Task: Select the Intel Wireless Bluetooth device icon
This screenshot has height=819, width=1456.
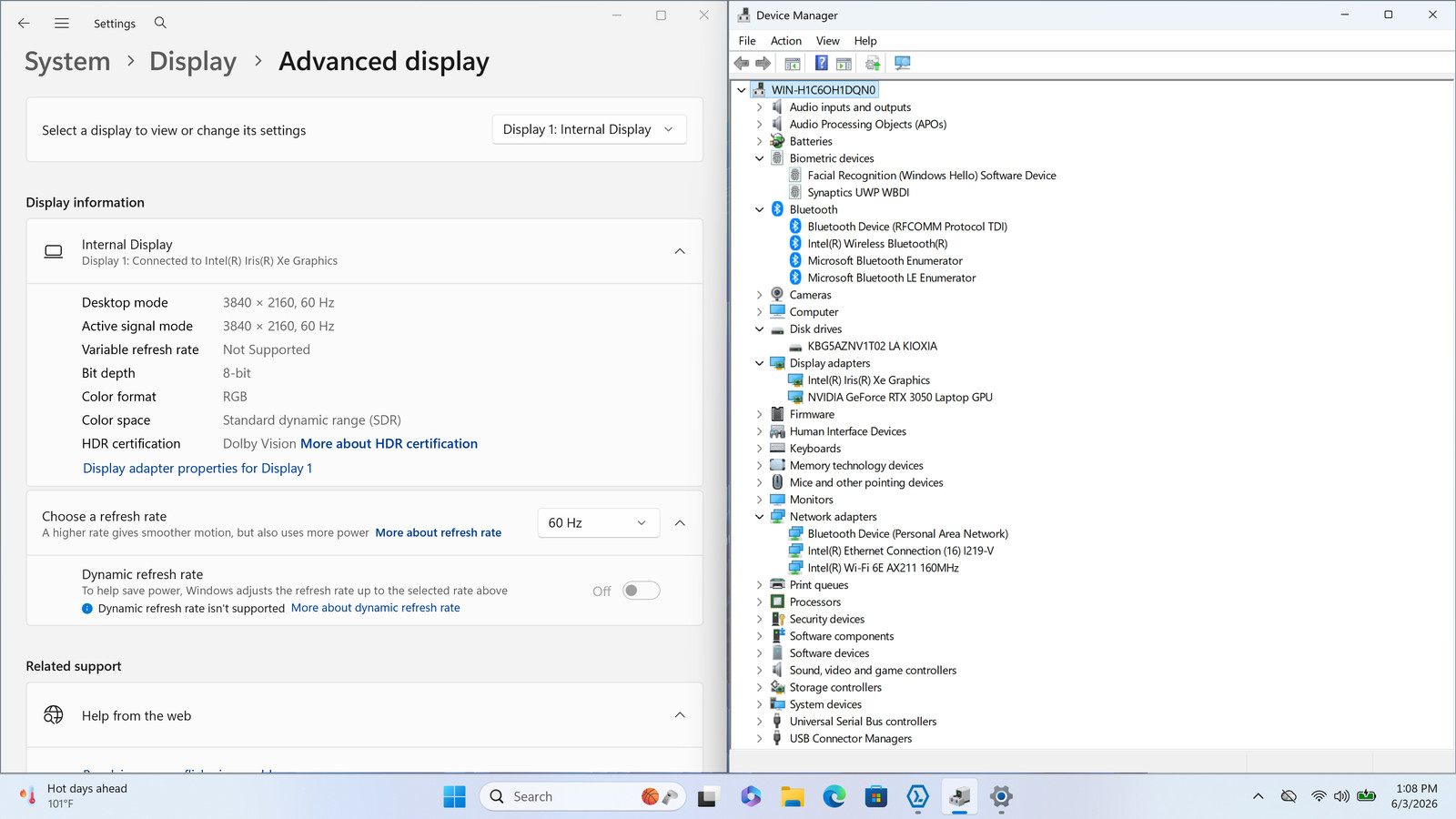Action: click(x=795, y=244)
